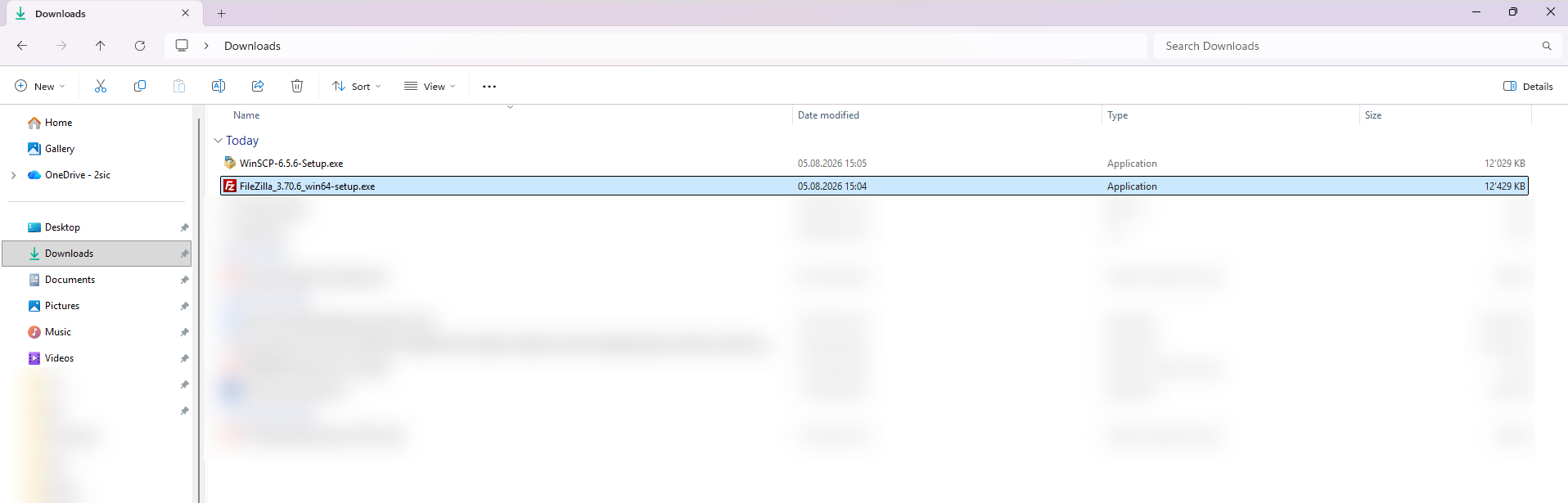The width and height of the screenshot is (1568, 503).
Task: Click the WinSCP installer file icon
Action: [230, 164]
